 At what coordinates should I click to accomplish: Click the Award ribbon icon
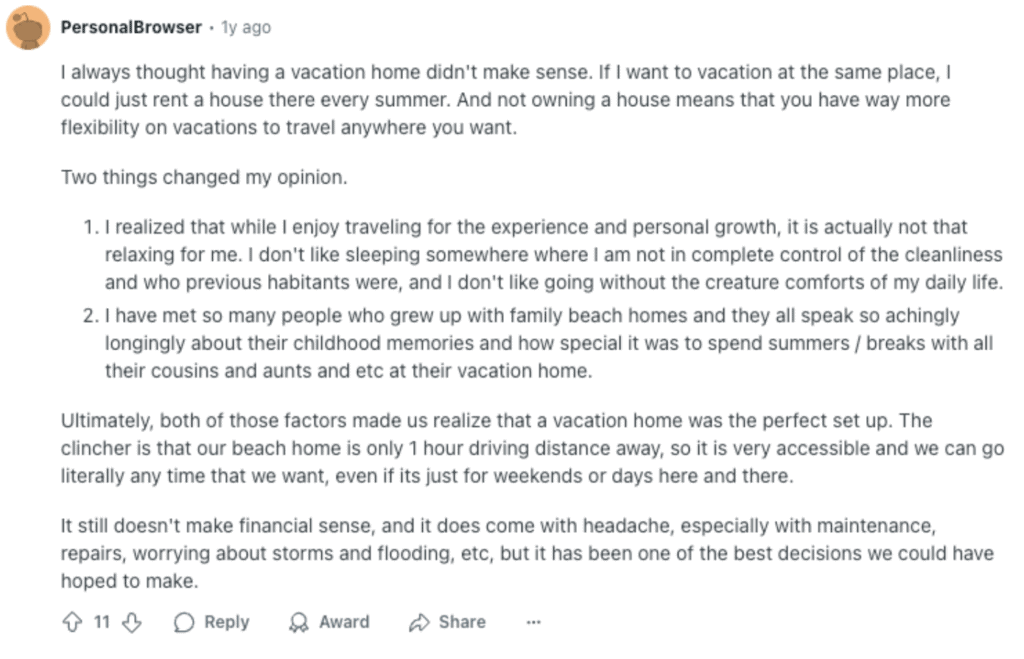(x=298, y=622)
